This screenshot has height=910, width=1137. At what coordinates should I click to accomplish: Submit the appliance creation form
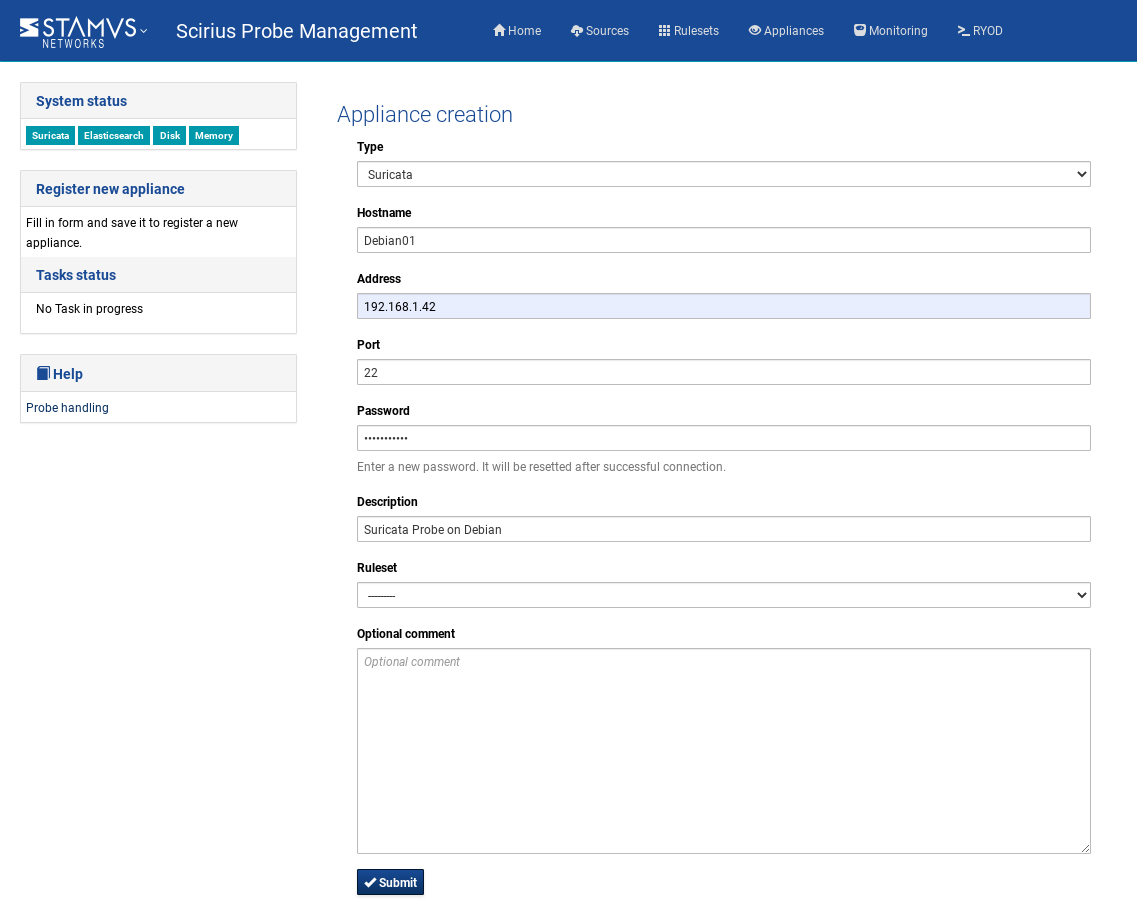pyautogui.click(x=390, y=882)
